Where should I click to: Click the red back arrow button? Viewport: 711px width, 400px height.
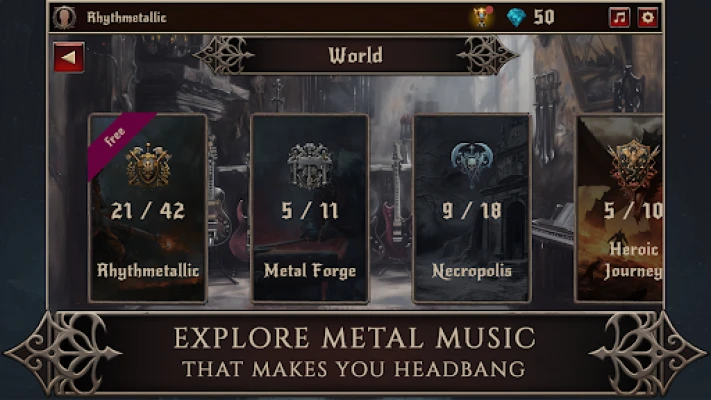coord(68,58)
